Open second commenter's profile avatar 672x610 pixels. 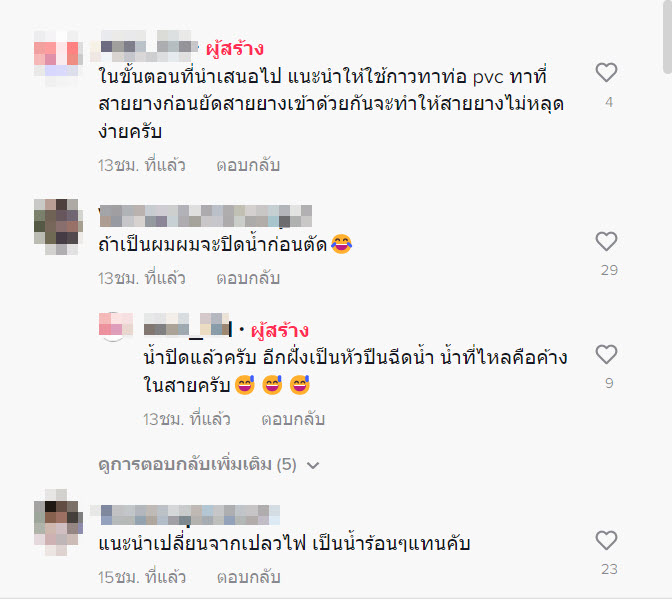coord(58,227)
